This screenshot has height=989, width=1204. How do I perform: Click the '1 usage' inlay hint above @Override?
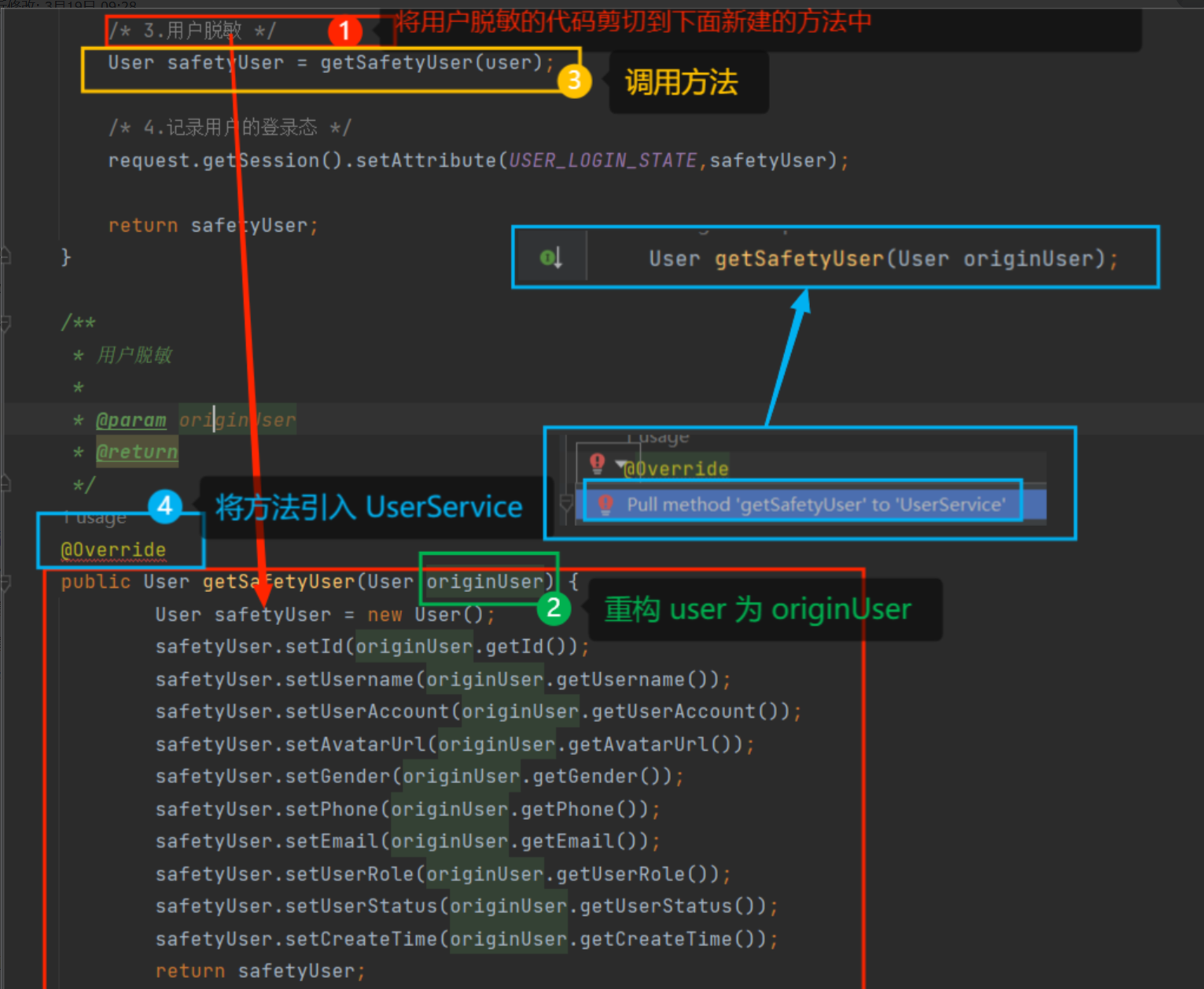coord(96,518)
